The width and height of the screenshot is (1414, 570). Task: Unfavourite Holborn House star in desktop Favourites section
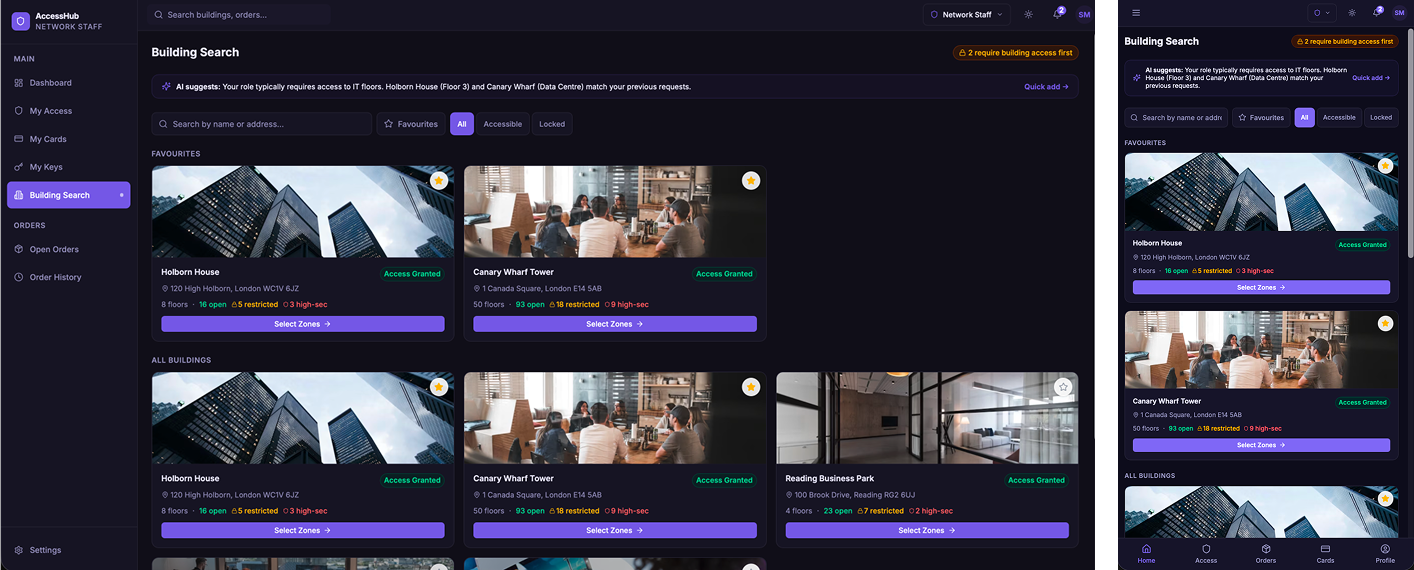[x=439, y=181]
